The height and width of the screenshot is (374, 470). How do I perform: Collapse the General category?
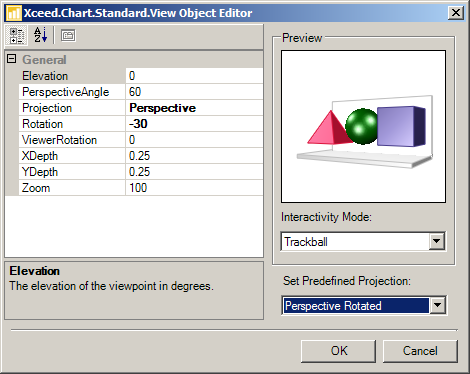[12, 59]
